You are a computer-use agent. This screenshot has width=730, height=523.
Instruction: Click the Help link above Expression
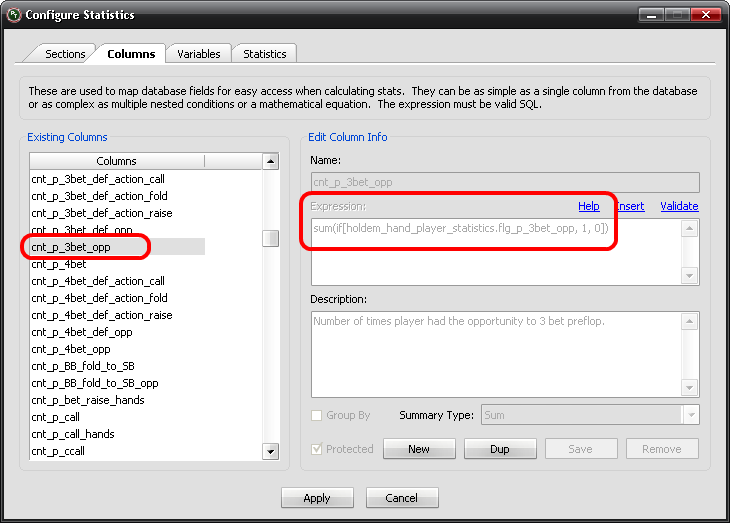click(589, 206)
